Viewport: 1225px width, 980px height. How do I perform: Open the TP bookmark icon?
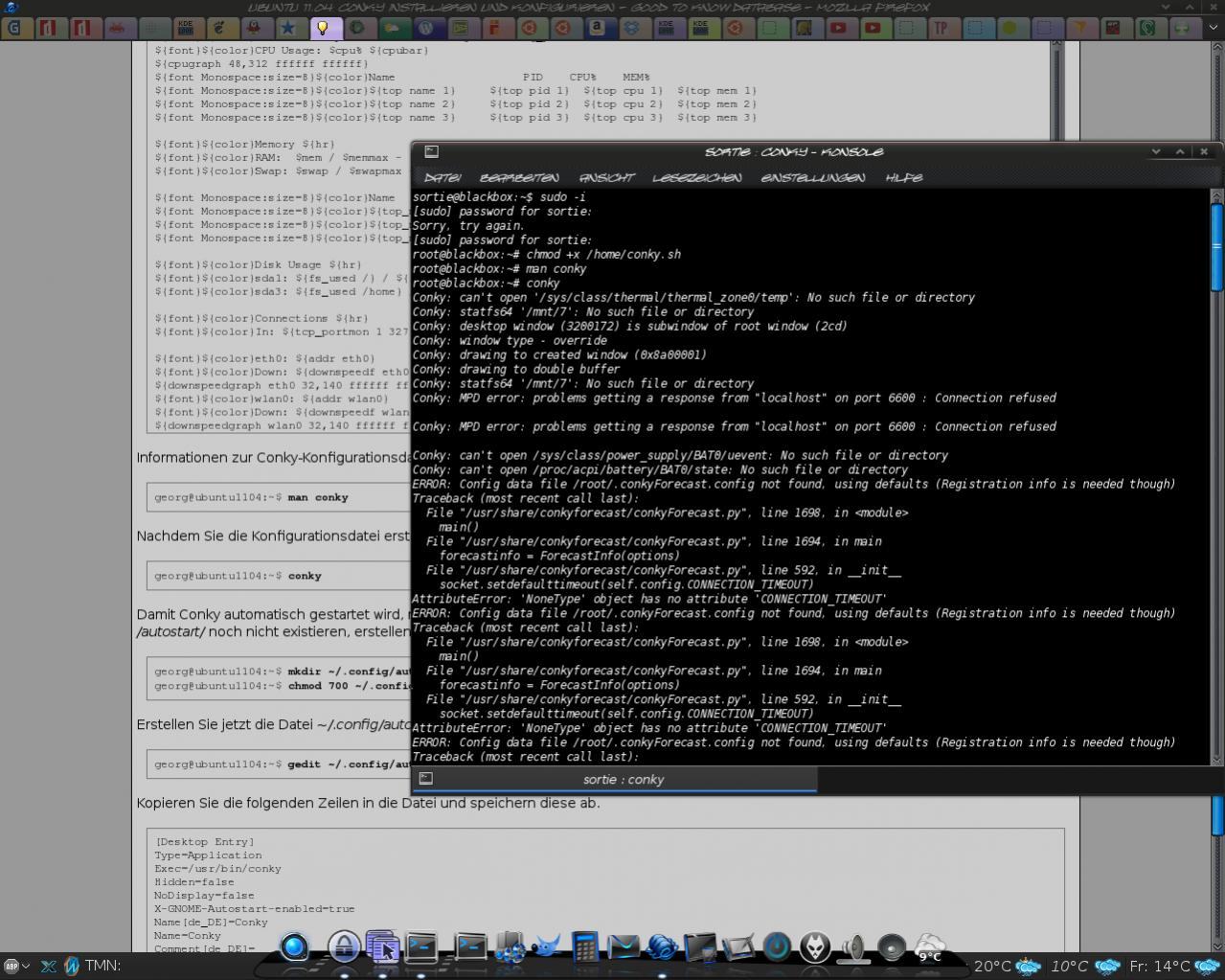(941, 28)
